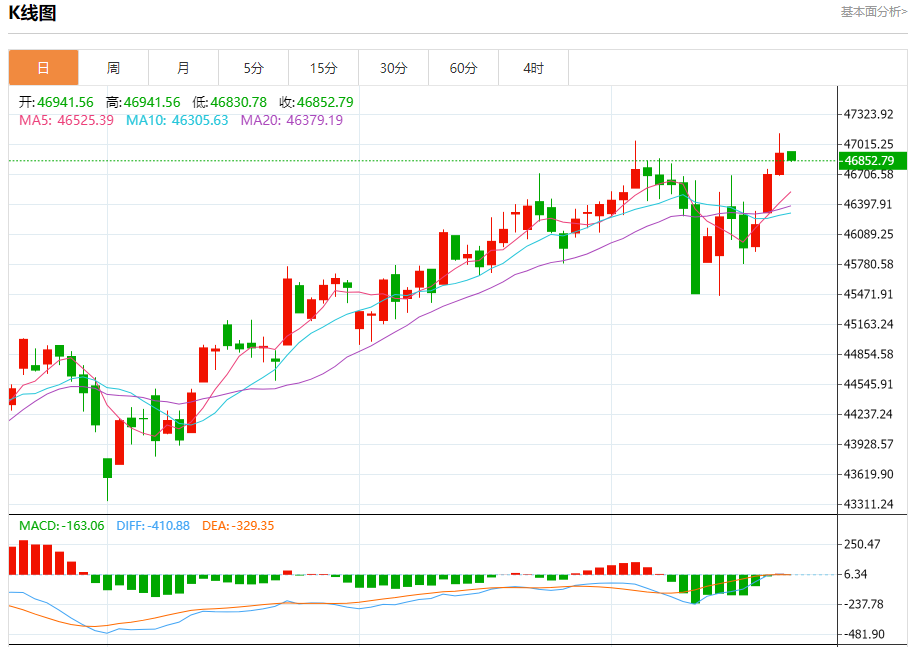
Task: Click the rightmost green candlestick
Action: click(x=791, y=155)
